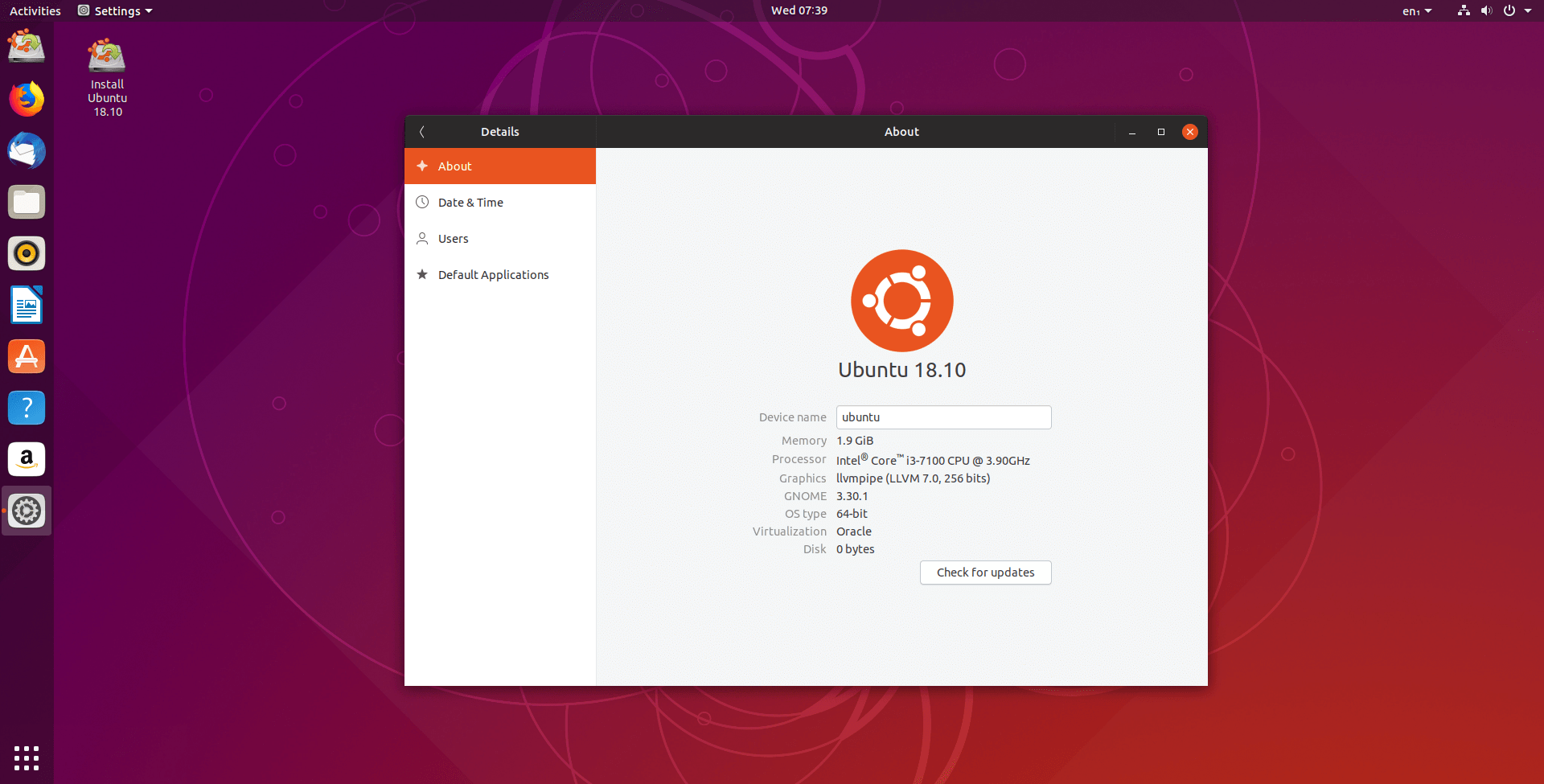Click the 64-bit OS type value
Image resolution: width=1544 pixels, height=784 pixels.
point(852,514)
